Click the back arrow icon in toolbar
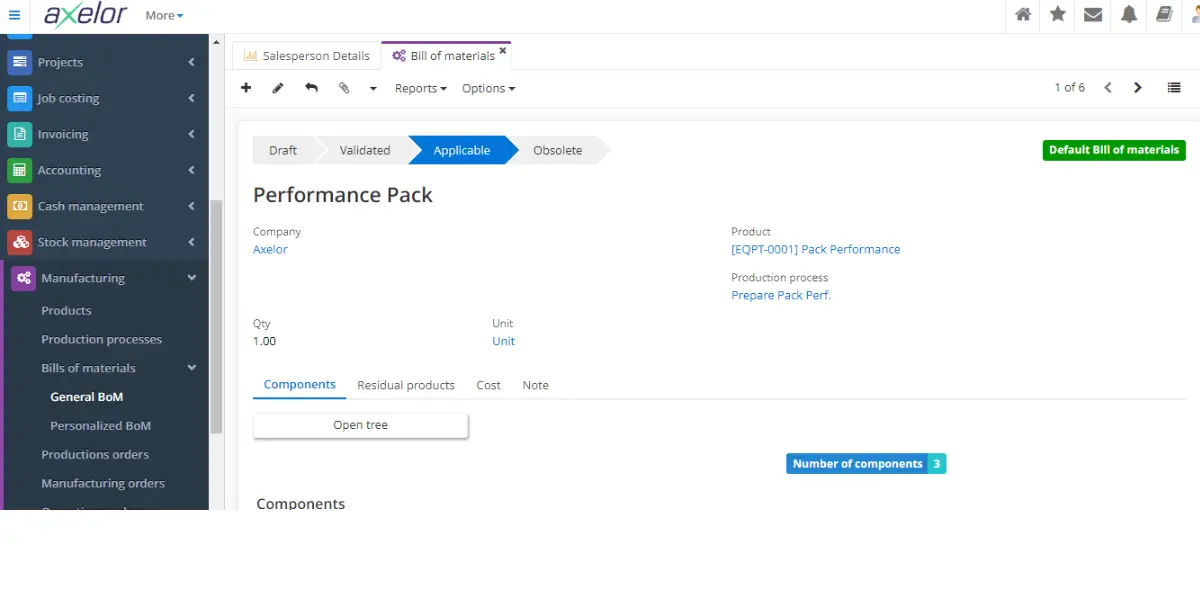The image size is (1200, 600). pyautogui.click(x=311, y=88)
